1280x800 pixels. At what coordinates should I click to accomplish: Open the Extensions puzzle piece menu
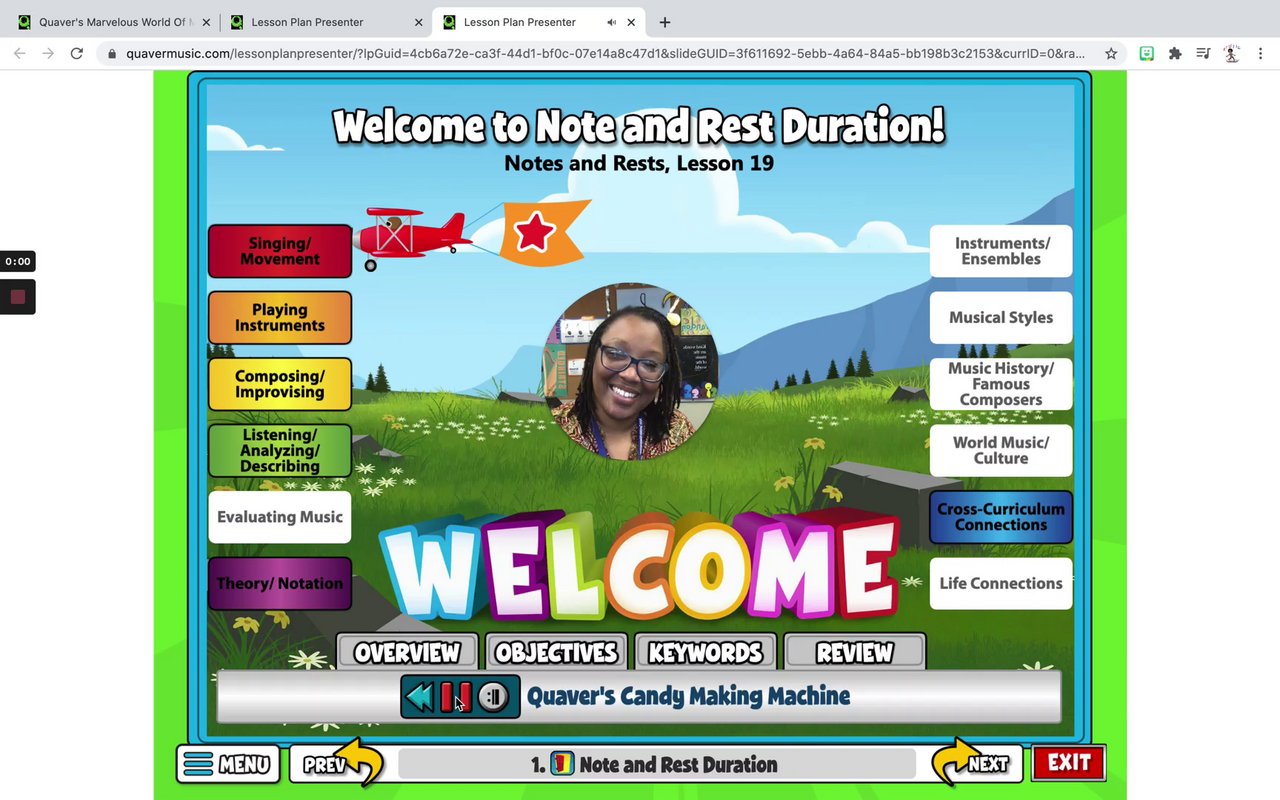point(1175,54)
